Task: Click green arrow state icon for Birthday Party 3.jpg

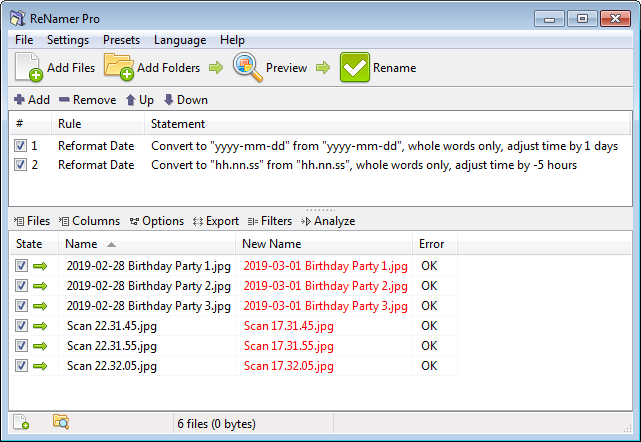Action: (x=40, y=306)
